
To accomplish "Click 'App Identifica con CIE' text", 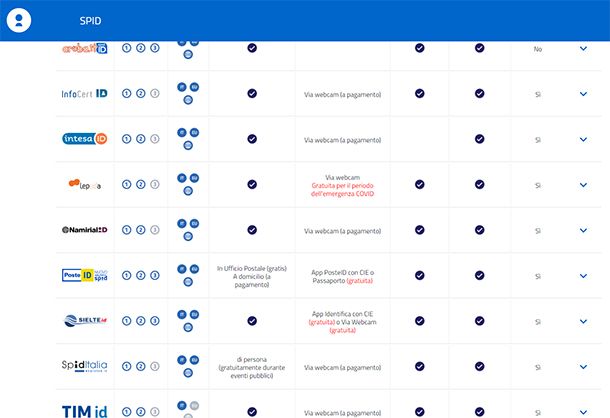I will click(x=342, y=314).
